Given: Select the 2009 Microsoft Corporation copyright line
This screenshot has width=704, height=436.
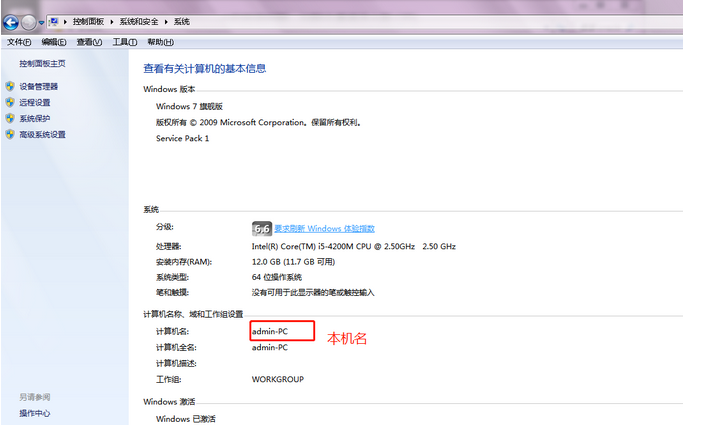Looking at the screenshot, I should coord(259,123).
